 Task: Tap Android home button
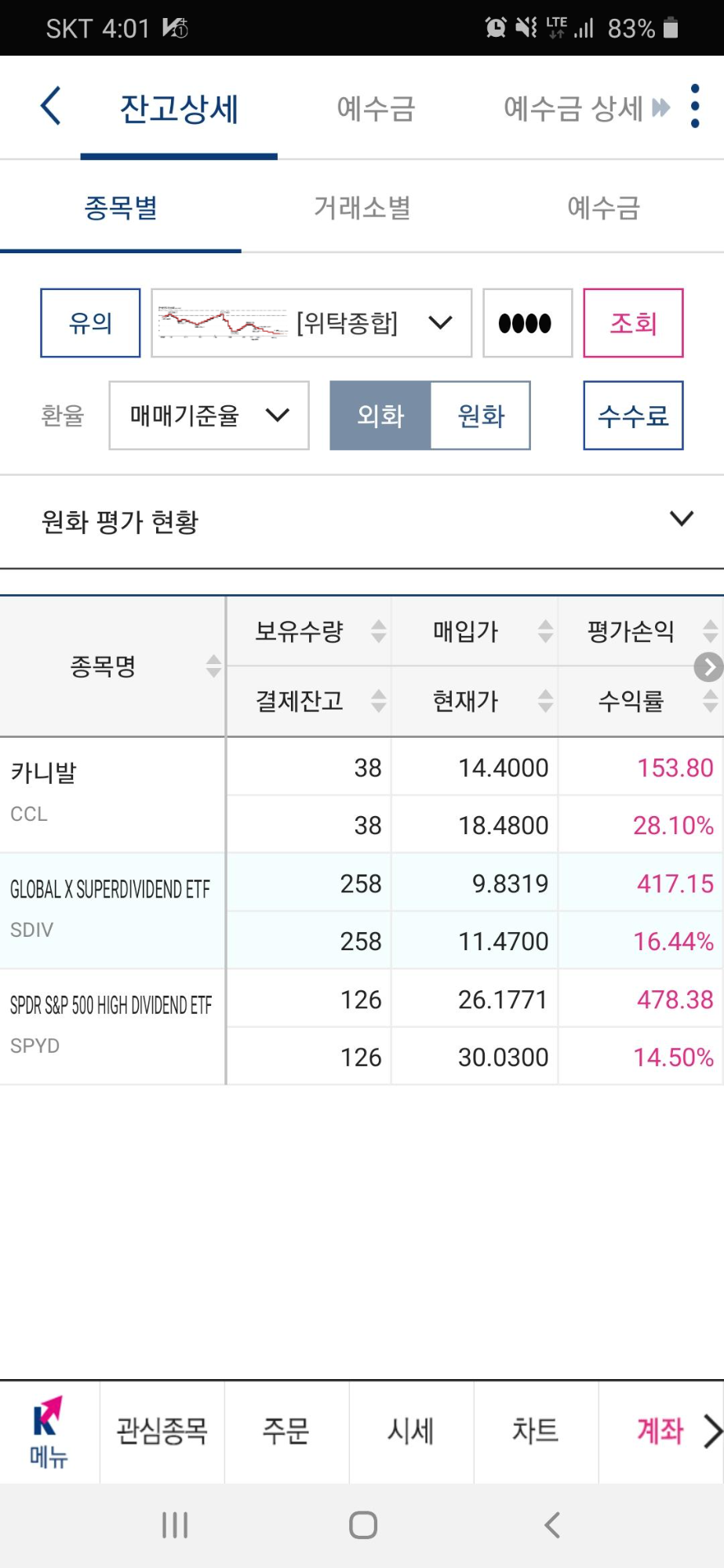[x=363, y=1525]
